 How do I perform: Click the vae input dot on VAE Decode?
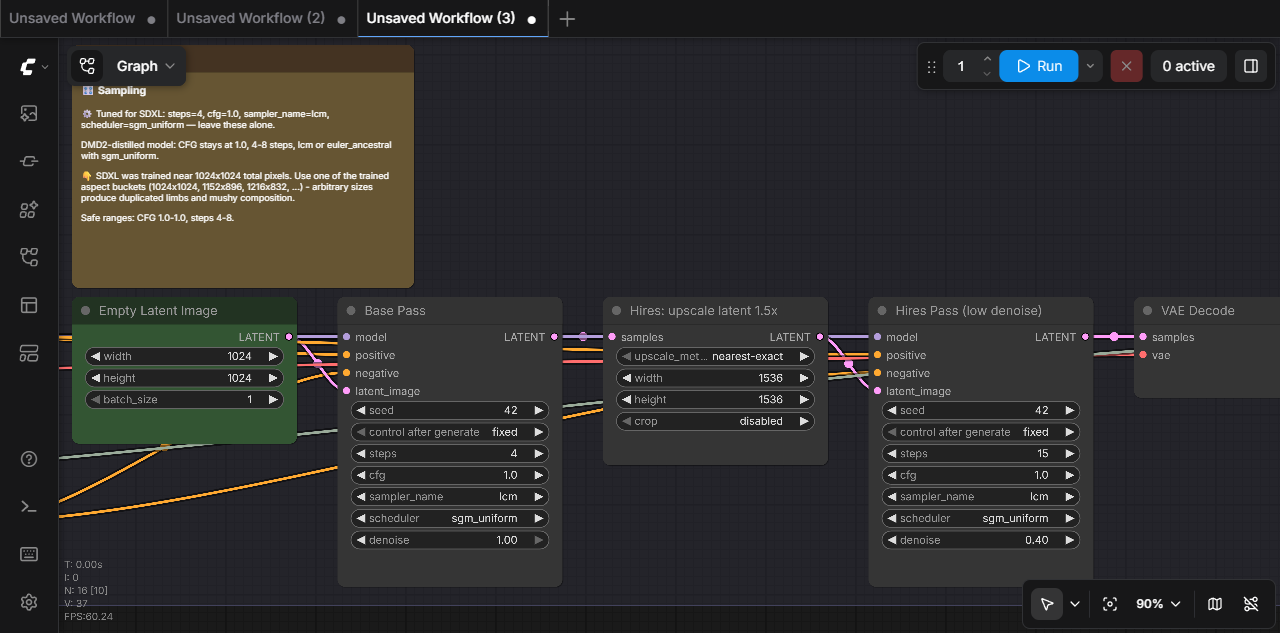pos(1143,355)
